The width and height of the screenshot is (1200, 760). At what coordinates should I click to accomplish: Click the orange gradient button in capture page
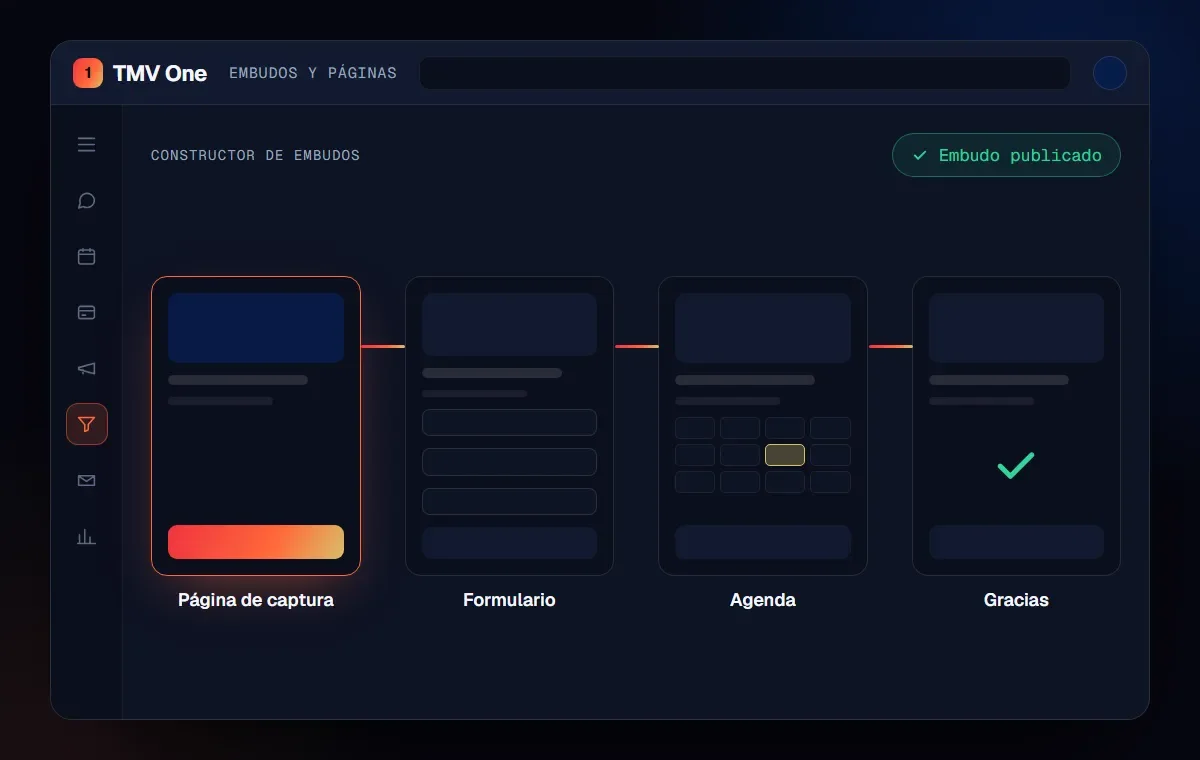point(256,542)
